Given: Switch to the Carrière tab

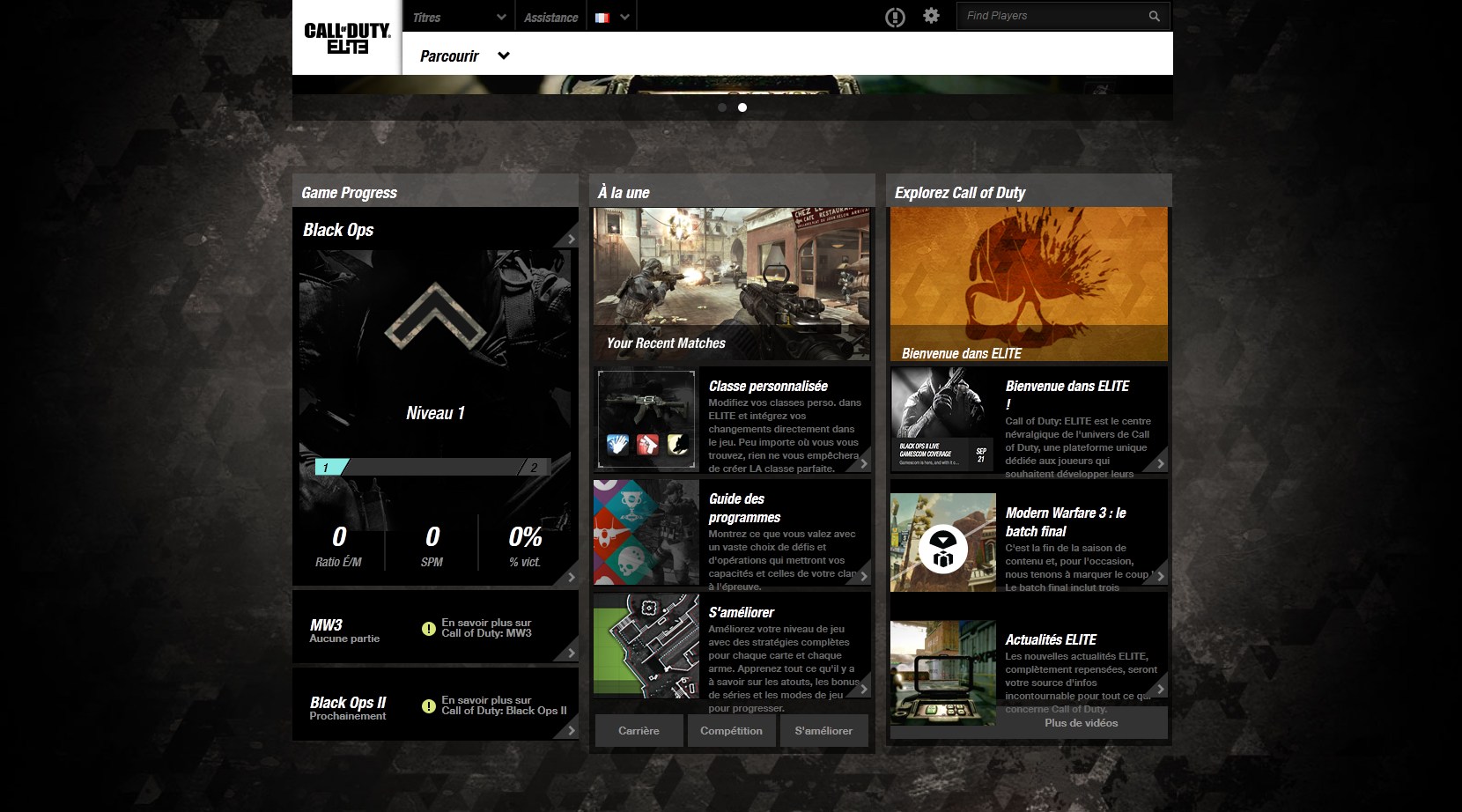Looking at the screenshot, I should point(639,730).
